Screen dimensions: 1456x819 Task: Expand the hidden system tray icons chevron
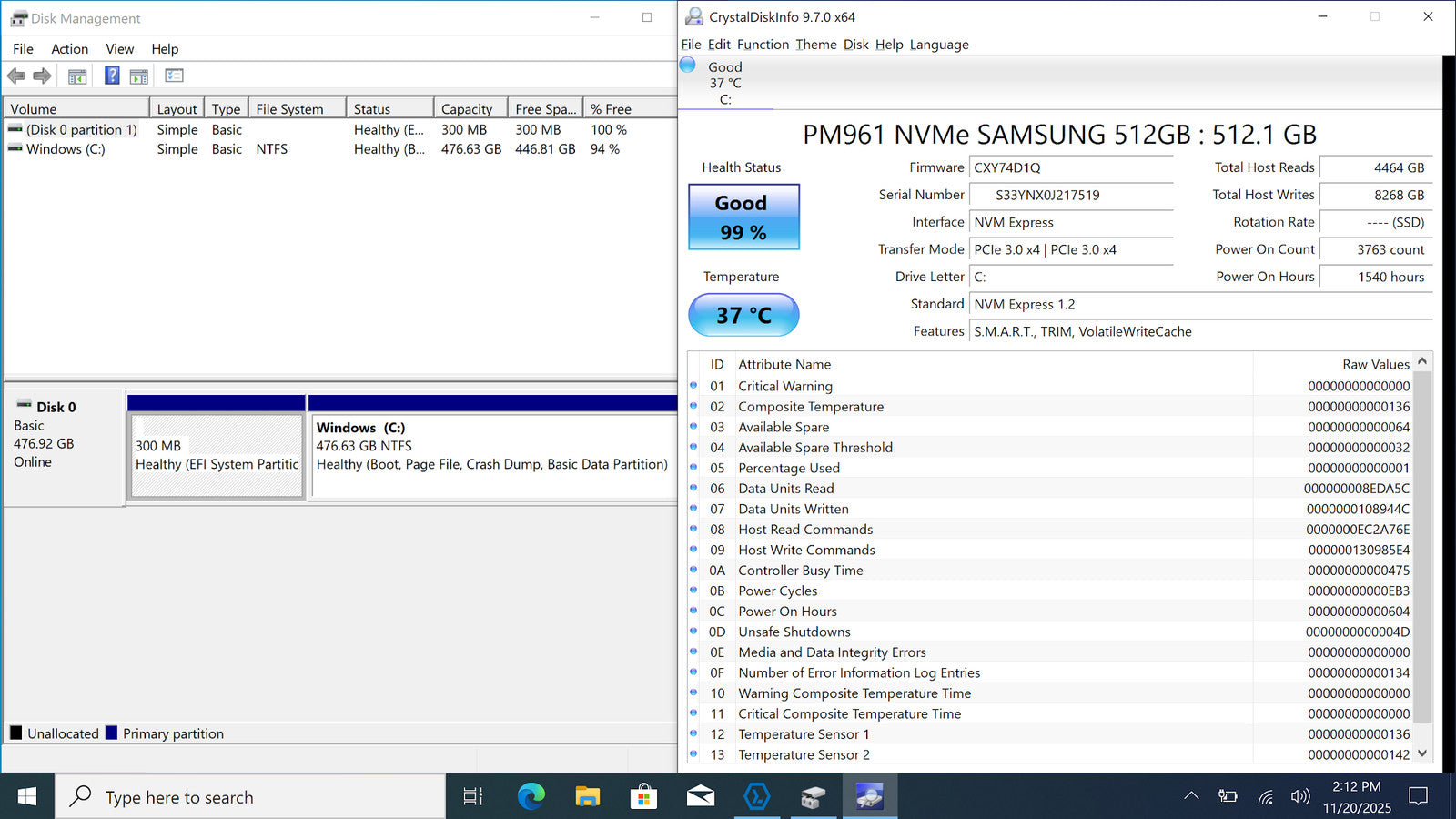pyautogui.click(x=1190, y=797)
